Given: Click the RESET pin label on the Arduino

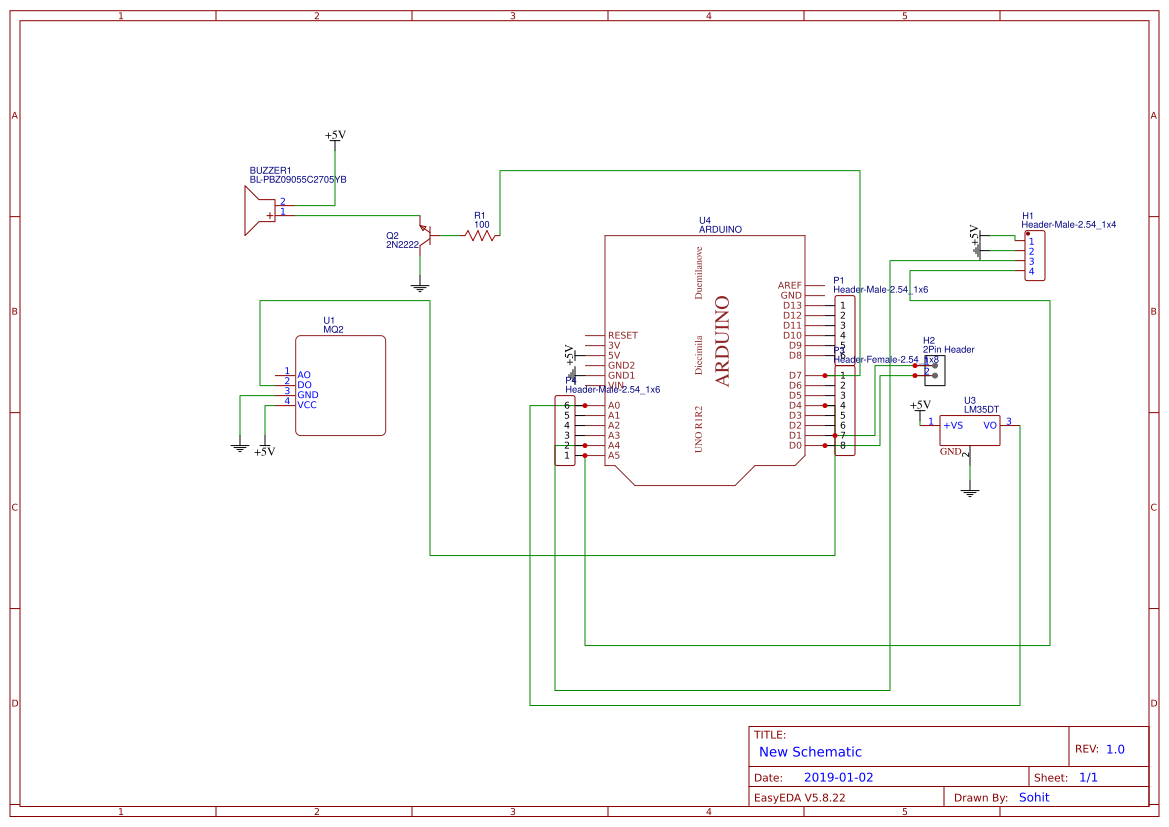Looking at the screenshot, I should [x=624, y=336].
